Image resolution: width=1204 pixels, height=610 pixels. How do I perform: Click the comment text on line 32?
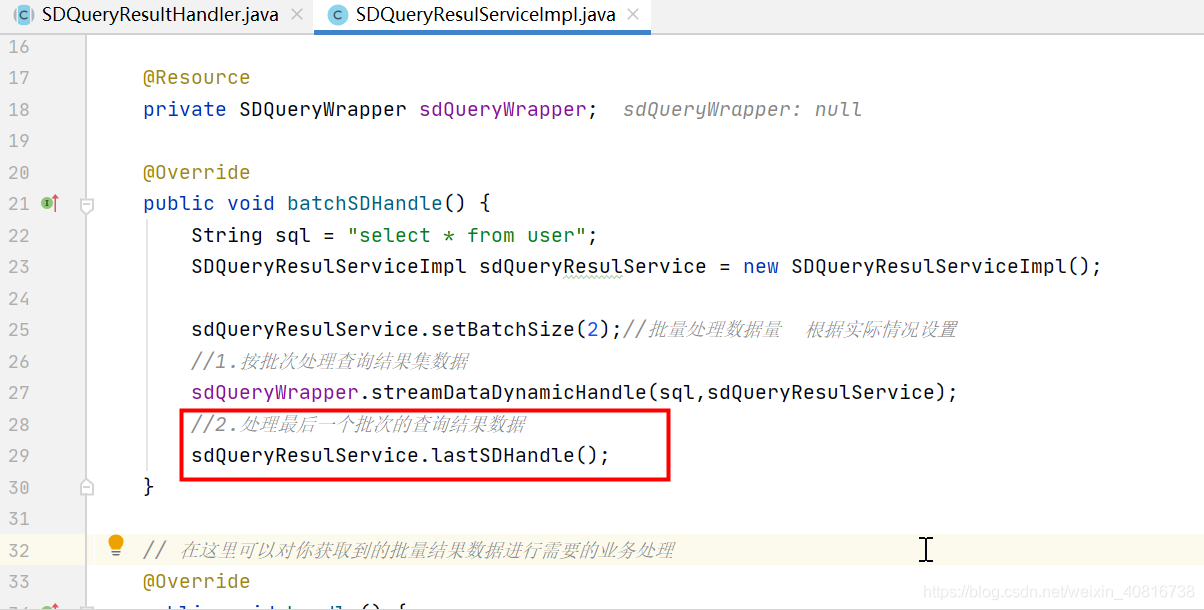(409, 550)
